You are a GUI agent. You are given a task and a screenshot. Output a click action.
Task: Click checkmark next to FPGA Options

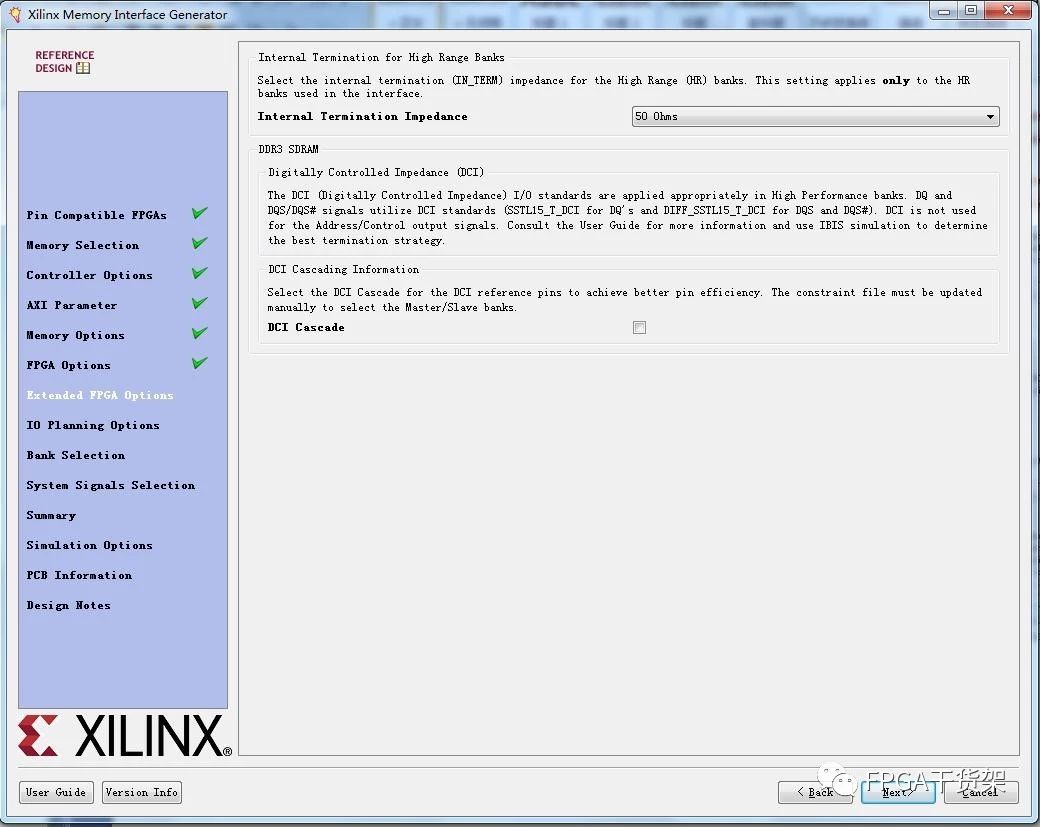(200, 363)
